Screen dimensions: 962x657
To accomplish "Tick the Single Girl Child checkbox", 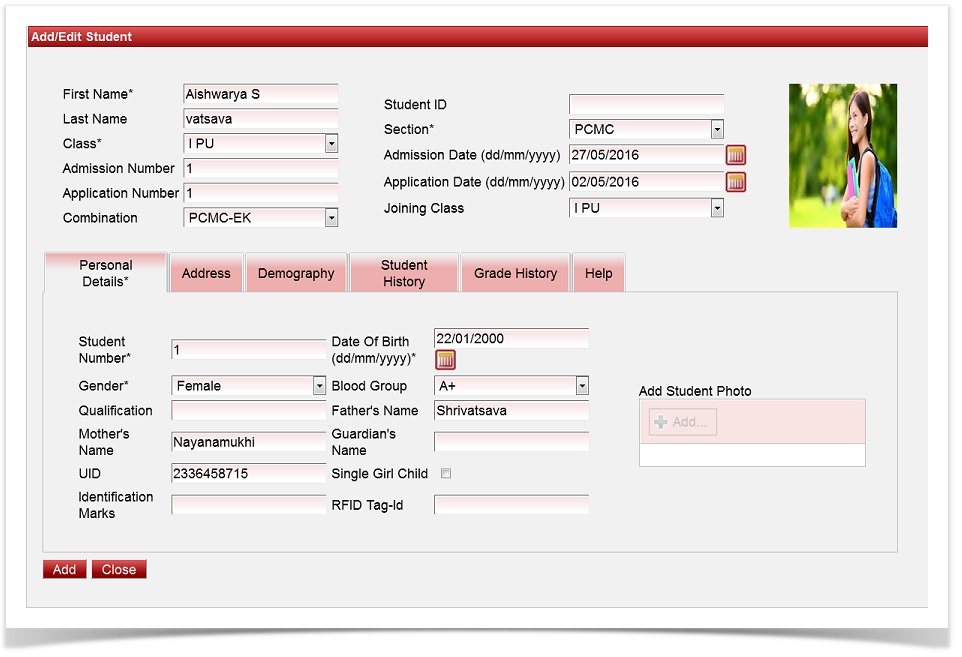I will (x=446, y=474).
